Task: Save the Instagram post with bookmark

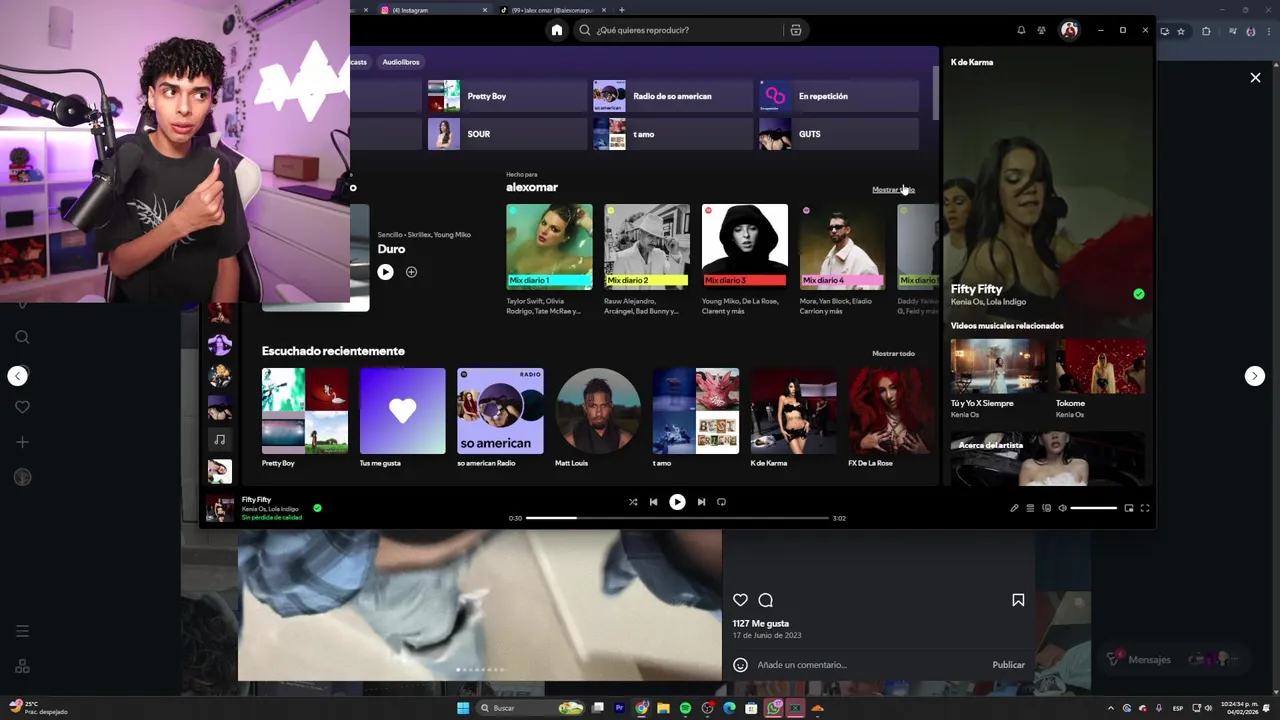Action: pos(1018,600)
